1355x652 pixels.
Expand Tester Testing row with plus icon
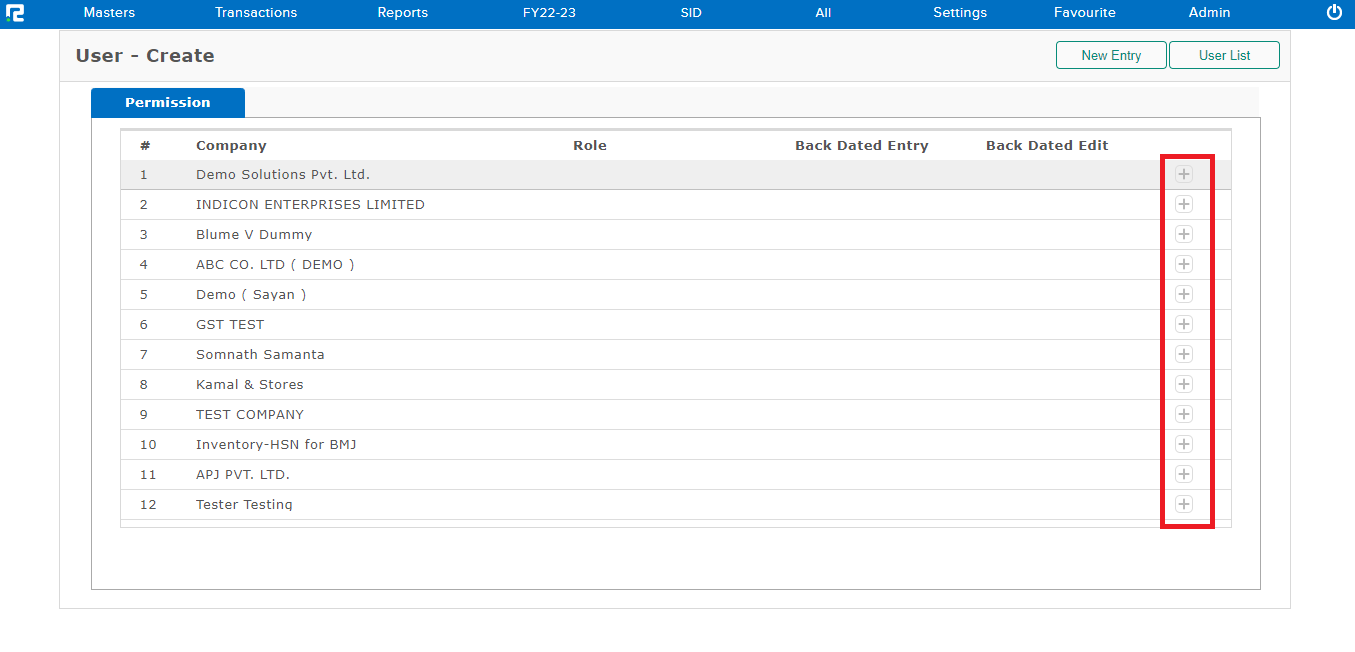[1184, 504]
